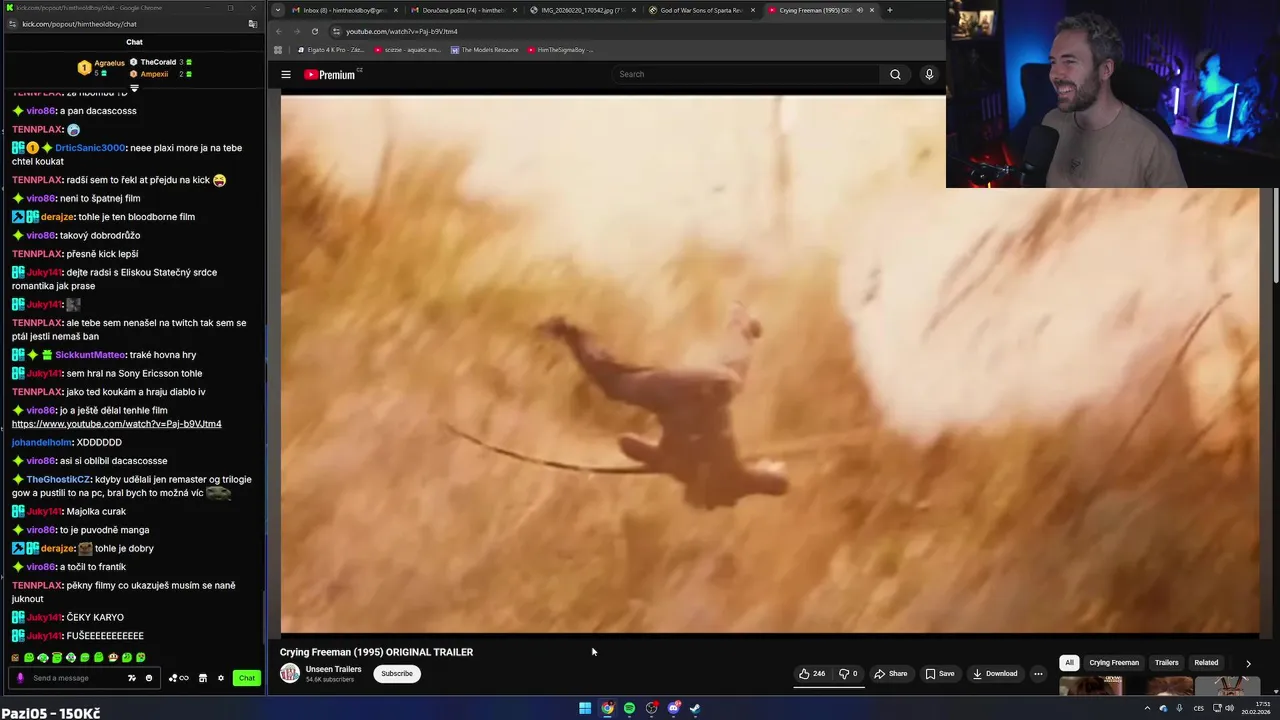Switch CES keyboard language indicator
This screenshot has width=1280, height=720.
[x=1200, y=708]
